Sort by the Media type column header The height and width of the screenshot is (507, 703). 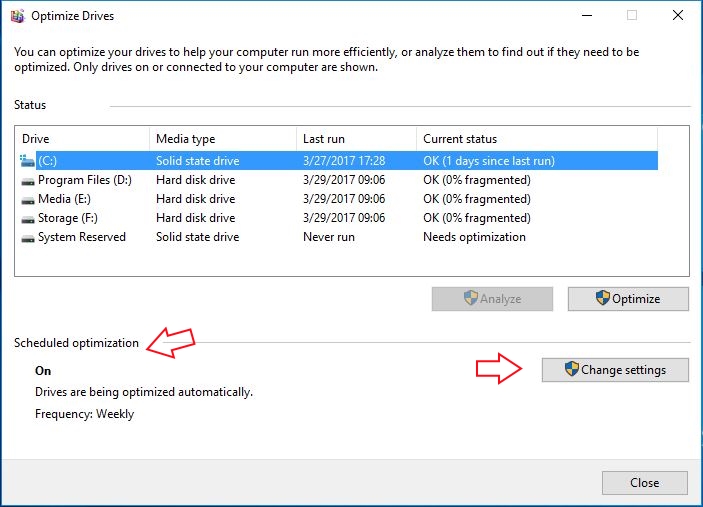point(223,139)
